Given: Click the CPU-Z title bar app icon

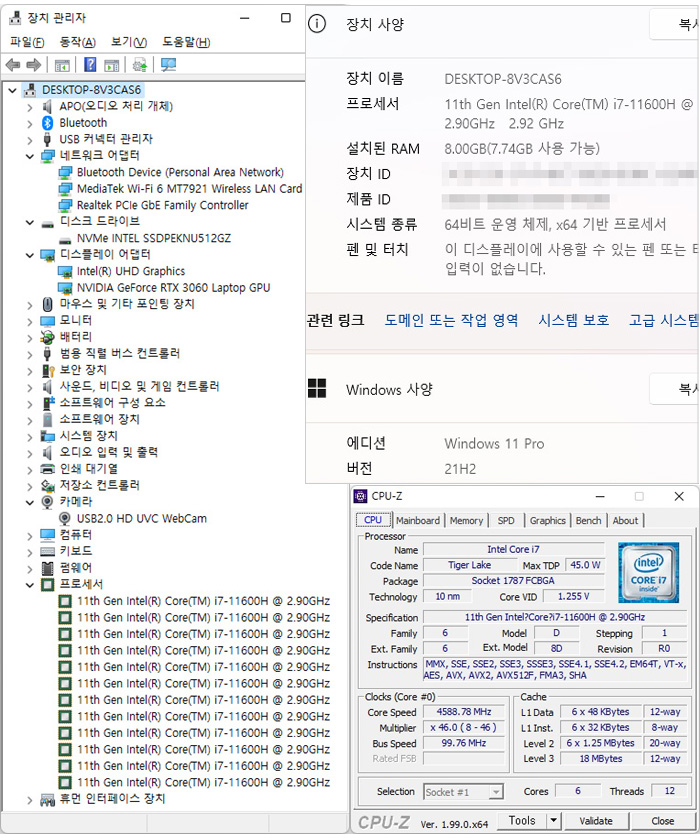Looking at the screenshot, I should coord(361,496).
